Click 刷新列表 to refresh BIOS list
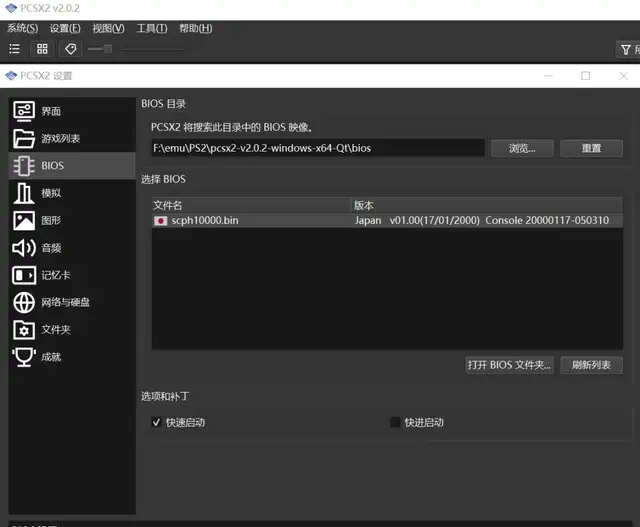Viewport: 640px width, 527px height. pos(591,365)
